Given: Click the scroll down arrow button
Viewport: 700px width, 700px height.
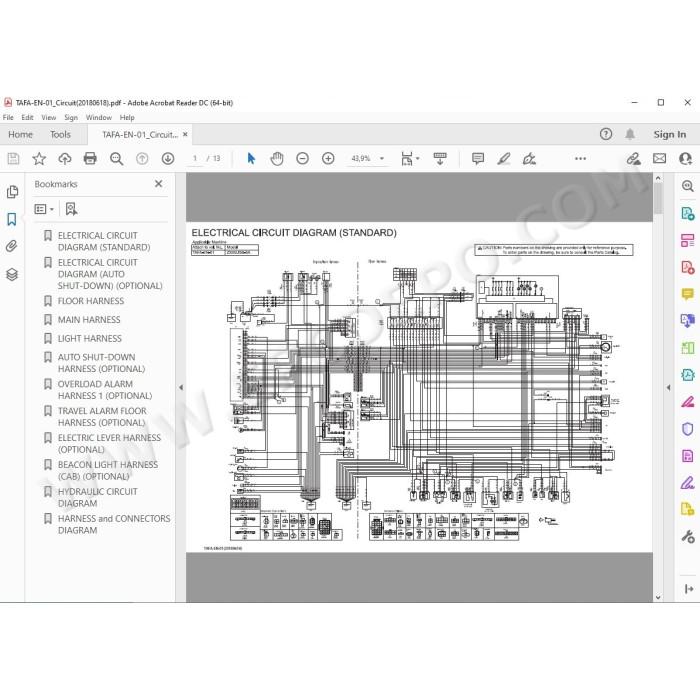Looking at the screenshot, I should (x=658, y=597).
